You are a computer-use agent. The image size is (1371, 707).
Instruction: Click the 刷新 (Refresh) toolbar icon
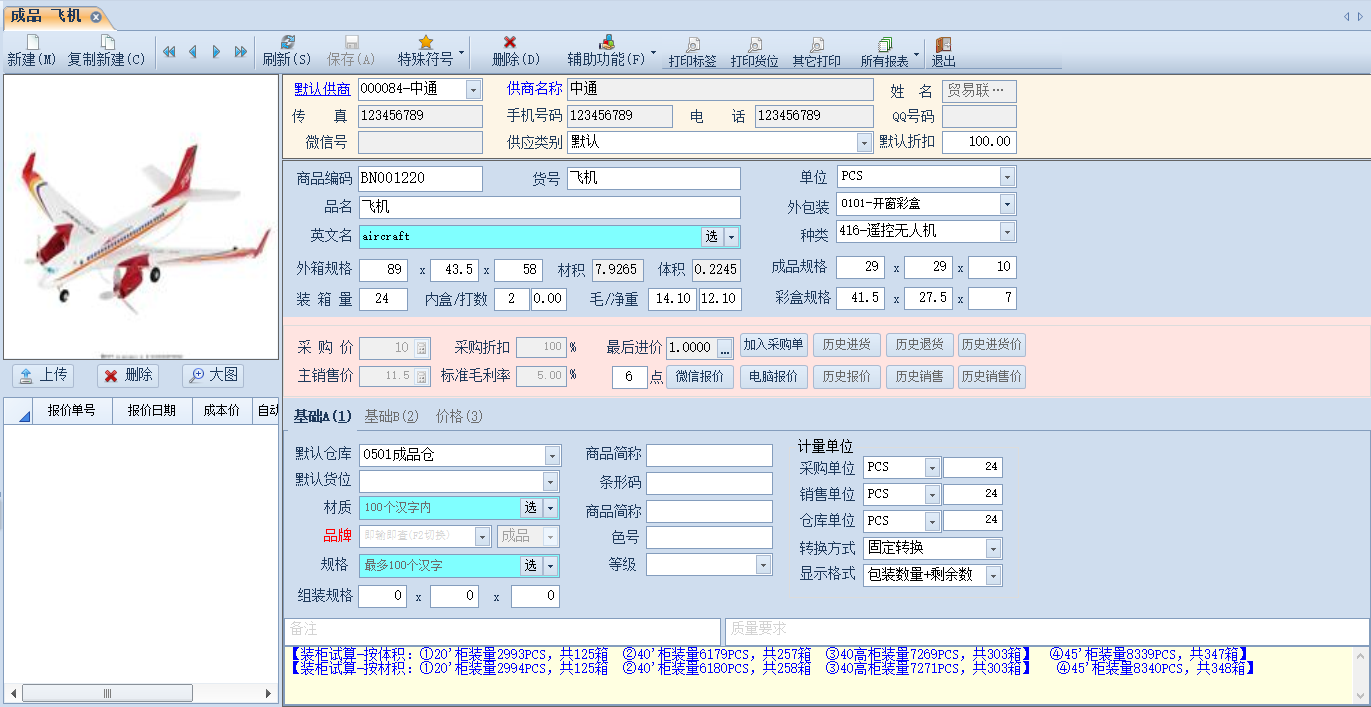click(x=287, y=43)
